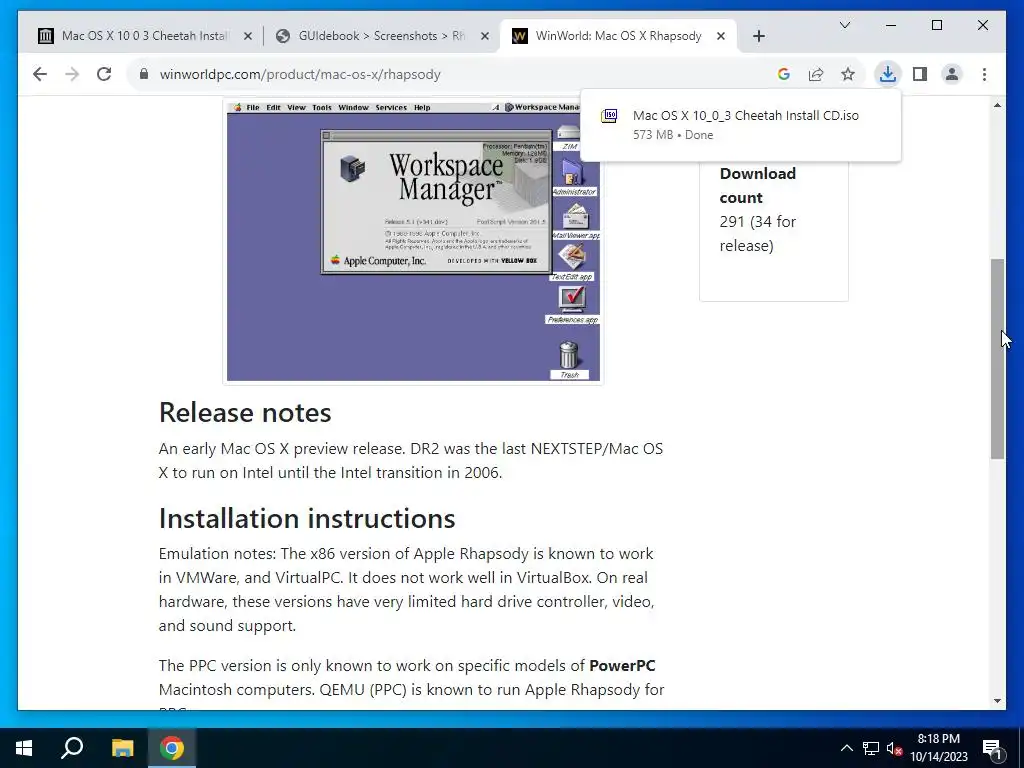
Task: Open the Windows notification center
Action: point(992,748)
